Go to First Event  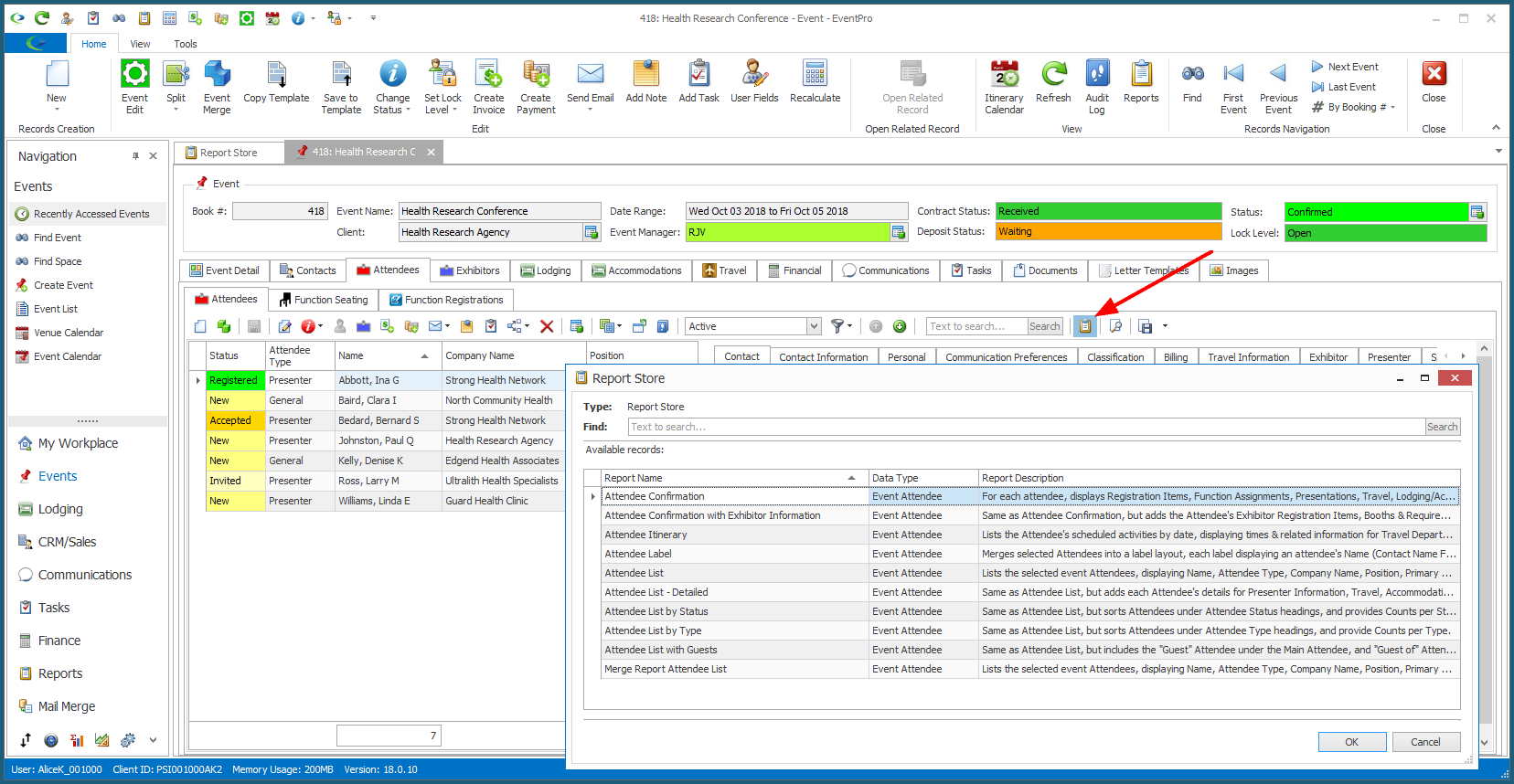[x=1233, y=87]
